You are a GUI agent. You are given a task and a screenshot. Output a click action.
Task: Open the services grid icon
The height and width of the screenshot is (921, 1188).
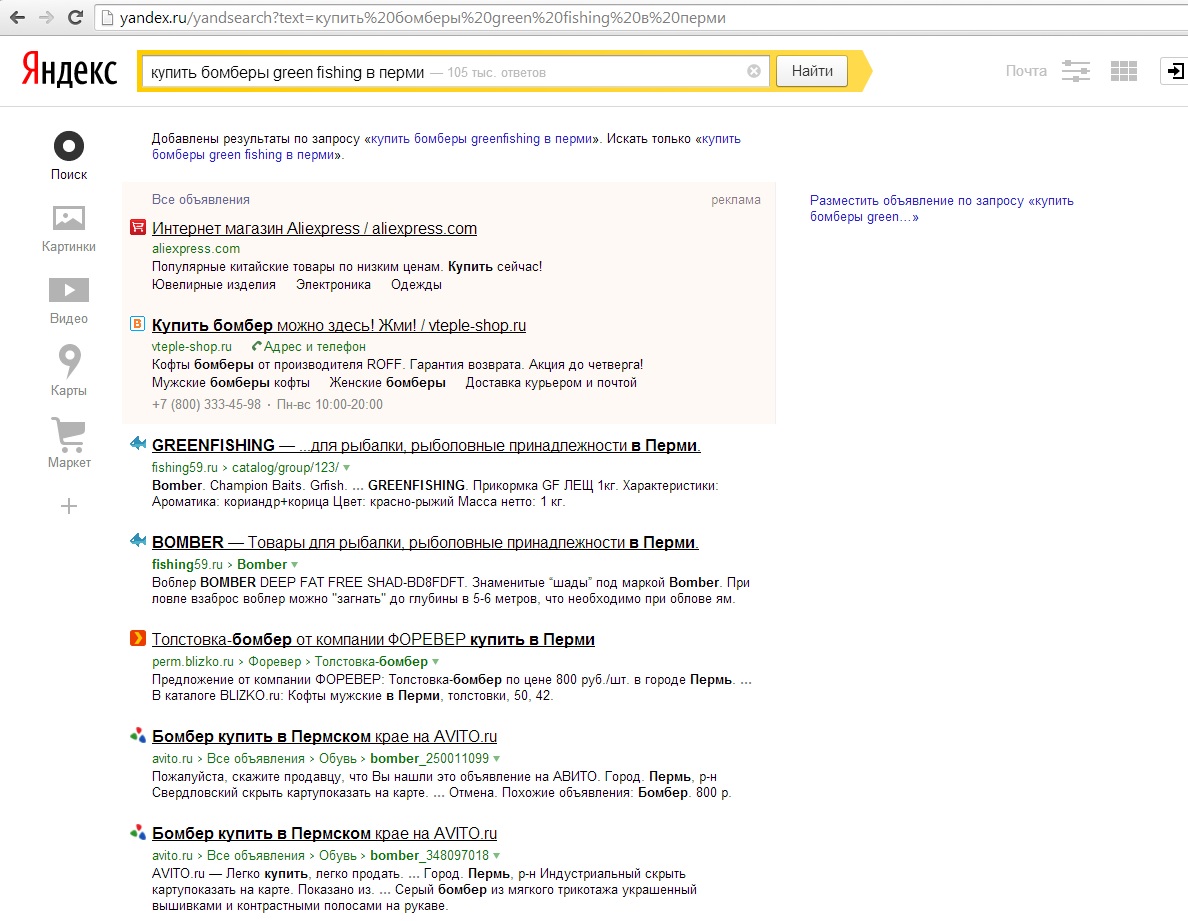tap(1124, 71)
